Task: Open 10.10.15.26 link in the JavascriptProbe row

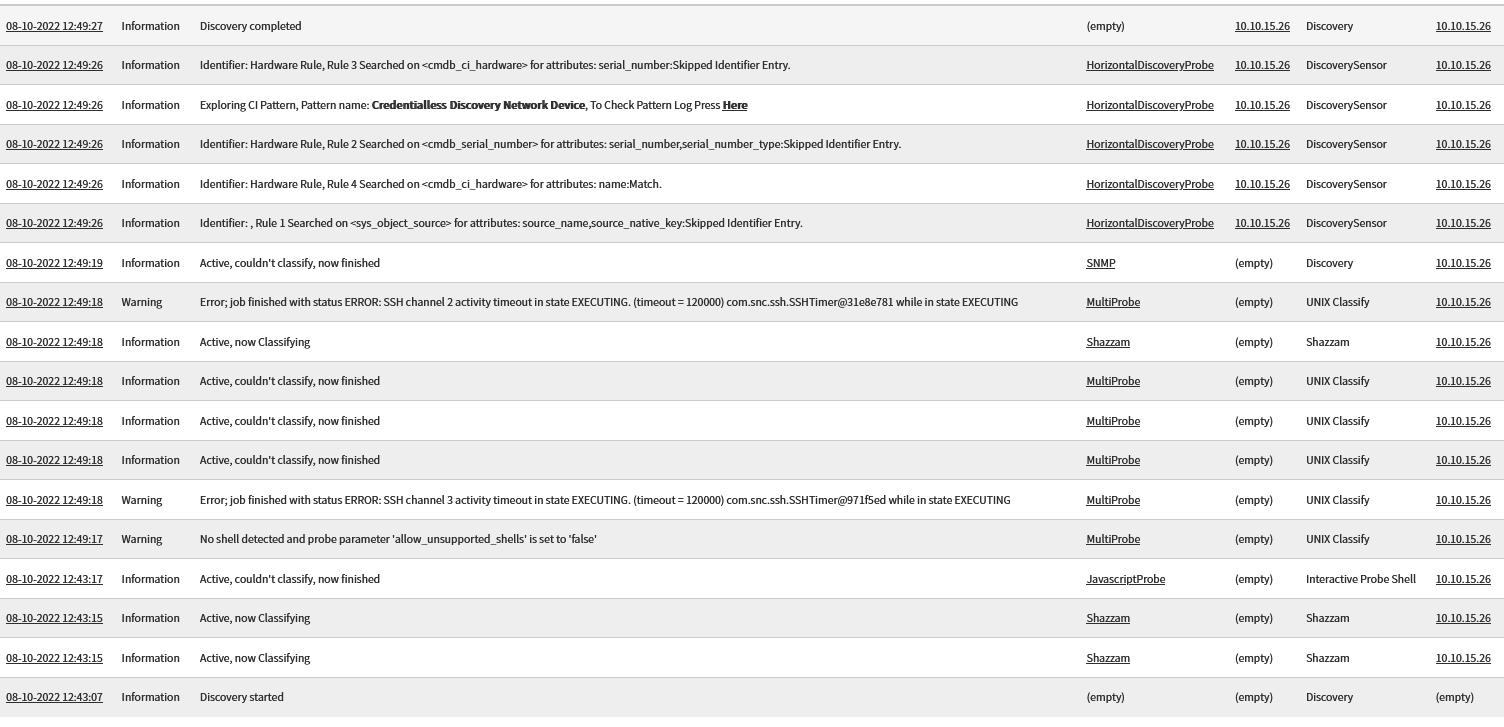Action: (1462, 579)
